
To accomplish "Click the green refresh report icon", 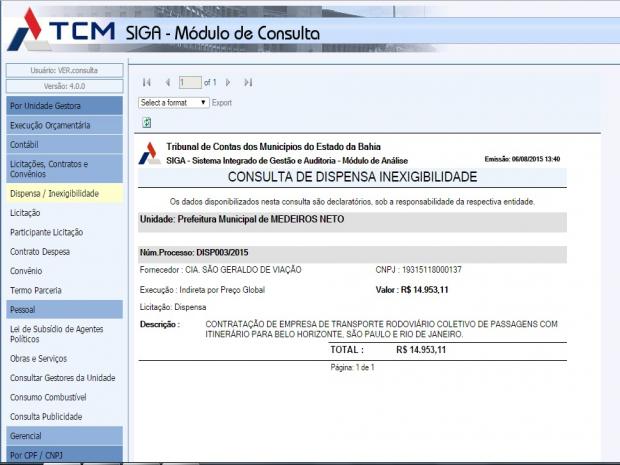I will [147, 122].
